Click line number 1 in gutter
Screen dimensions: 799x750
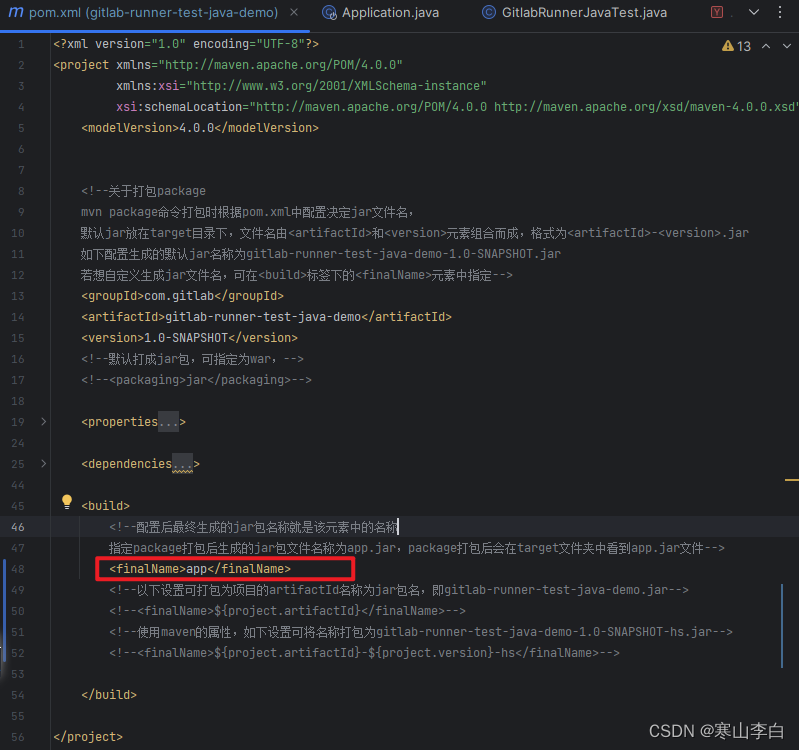pos(21,44)
